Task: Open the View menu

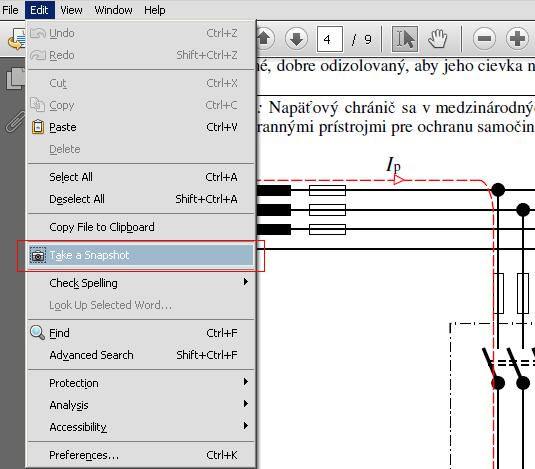Action: [x=71, y=10]
